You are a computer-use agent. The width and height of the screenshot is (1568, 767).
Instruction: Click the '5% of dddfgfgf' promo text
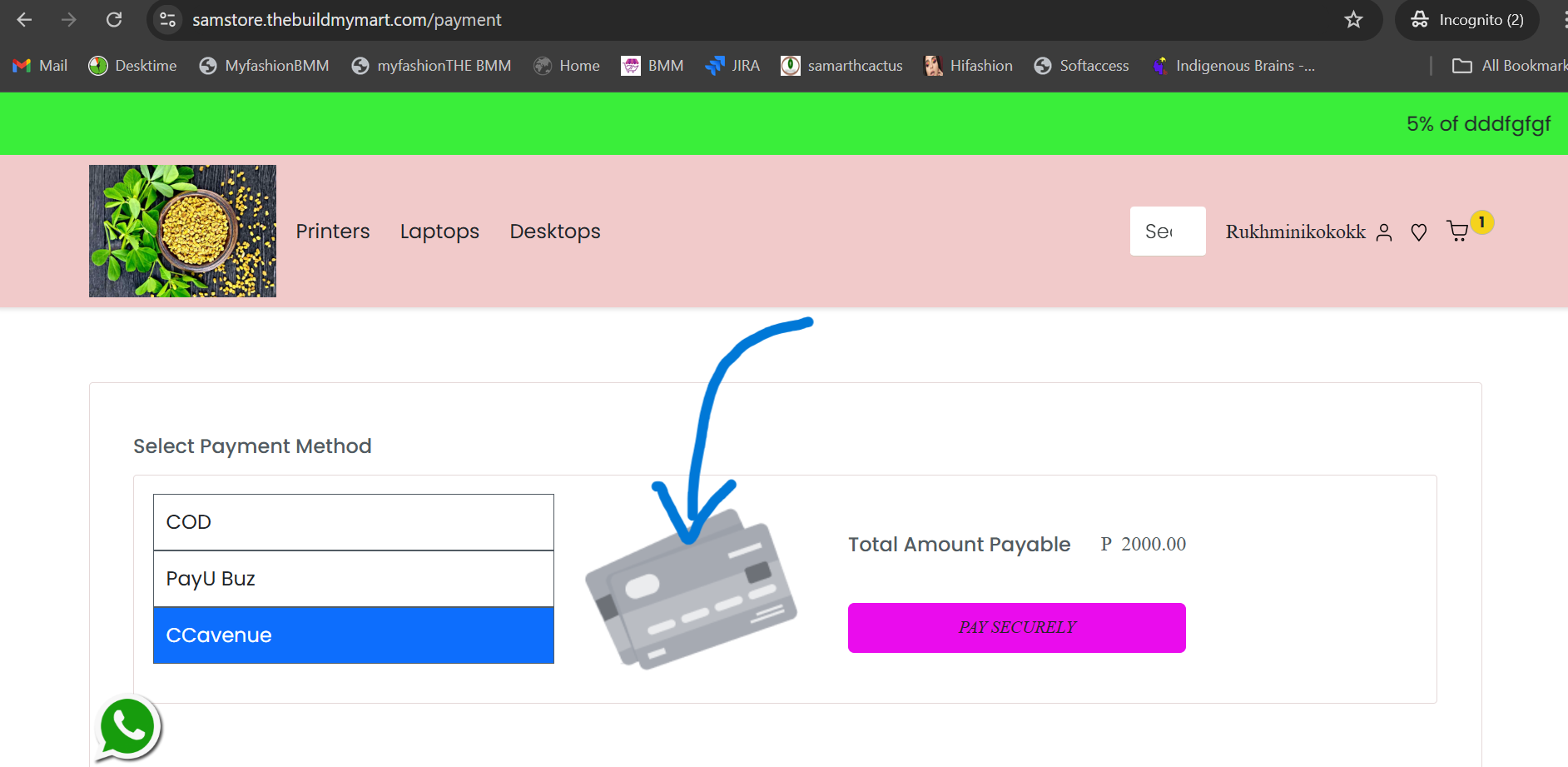click(1478, 124)
